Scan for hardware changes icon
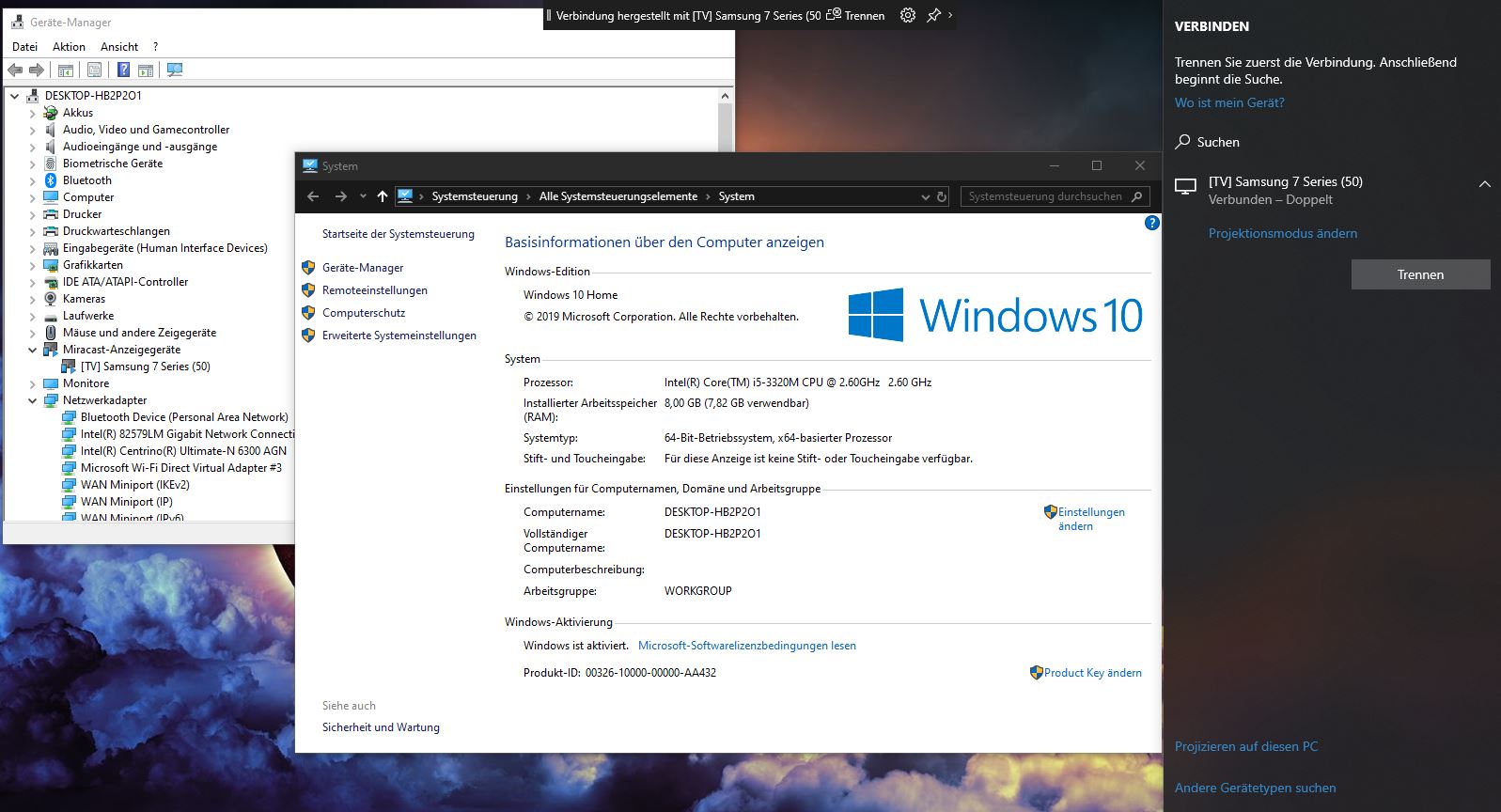 point(175,70)
